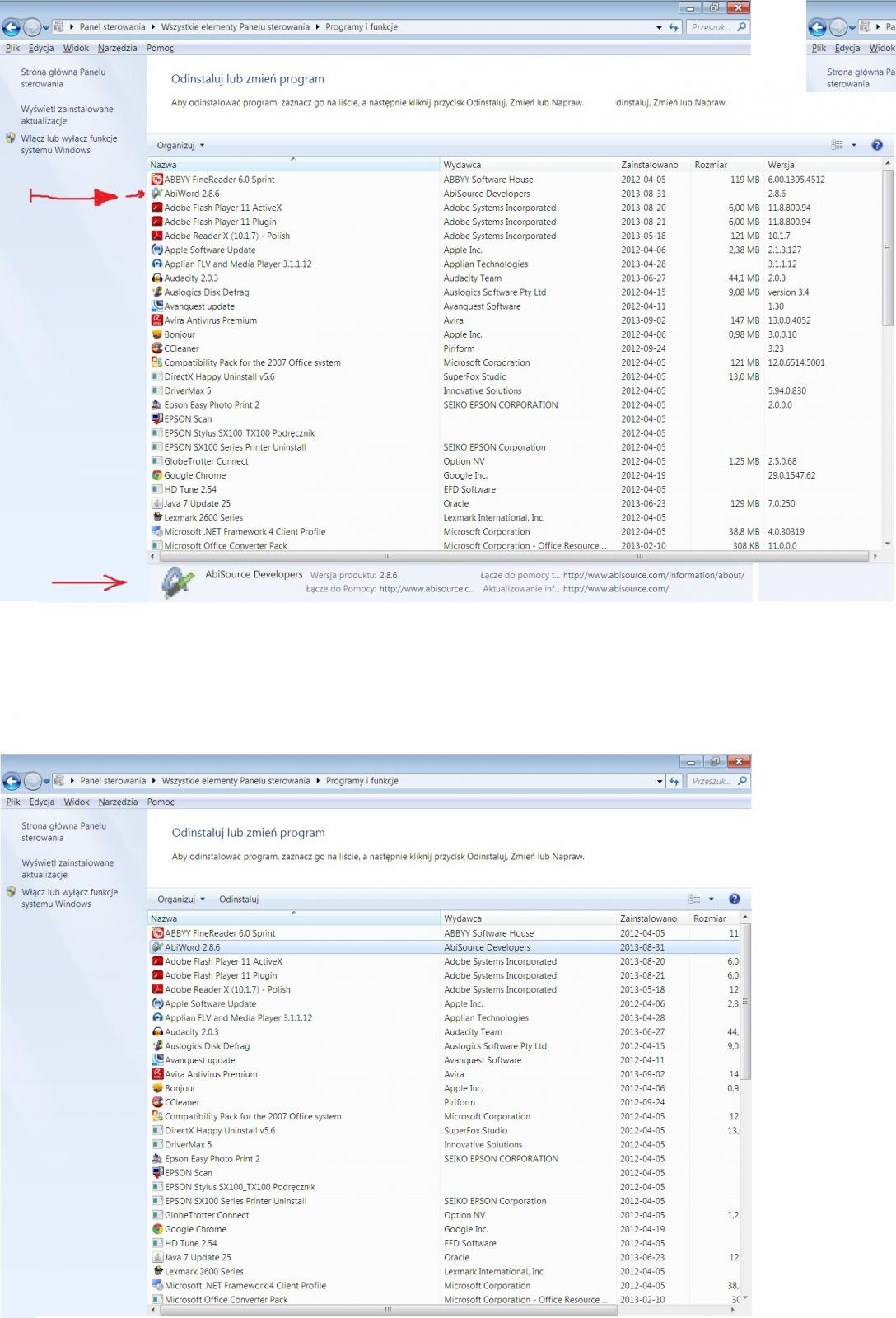Click the help question mark icon in the lower window
Image resolution: width=896 pixels, height=1318 pixels.
pyautogui.click(x=735, y=899)
